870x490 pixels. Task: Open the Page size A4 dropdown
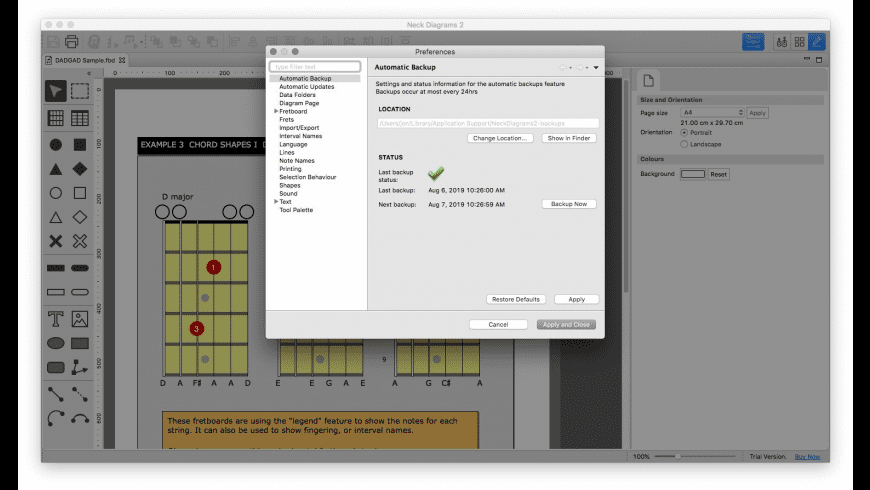712,113
